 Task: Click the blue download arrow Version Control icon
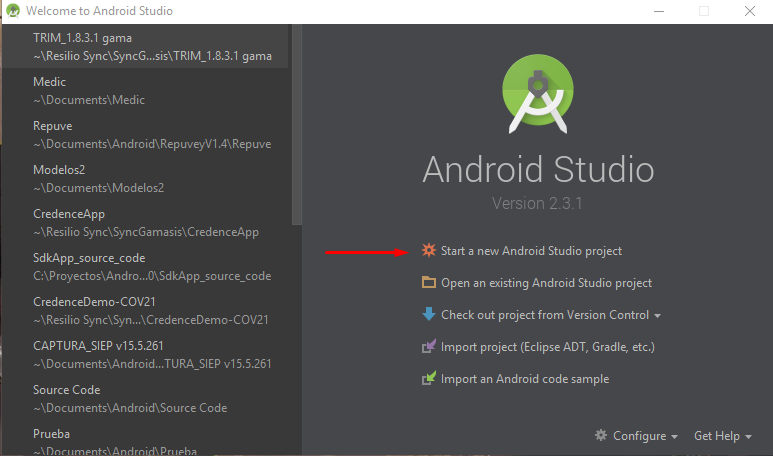point(429,314)
